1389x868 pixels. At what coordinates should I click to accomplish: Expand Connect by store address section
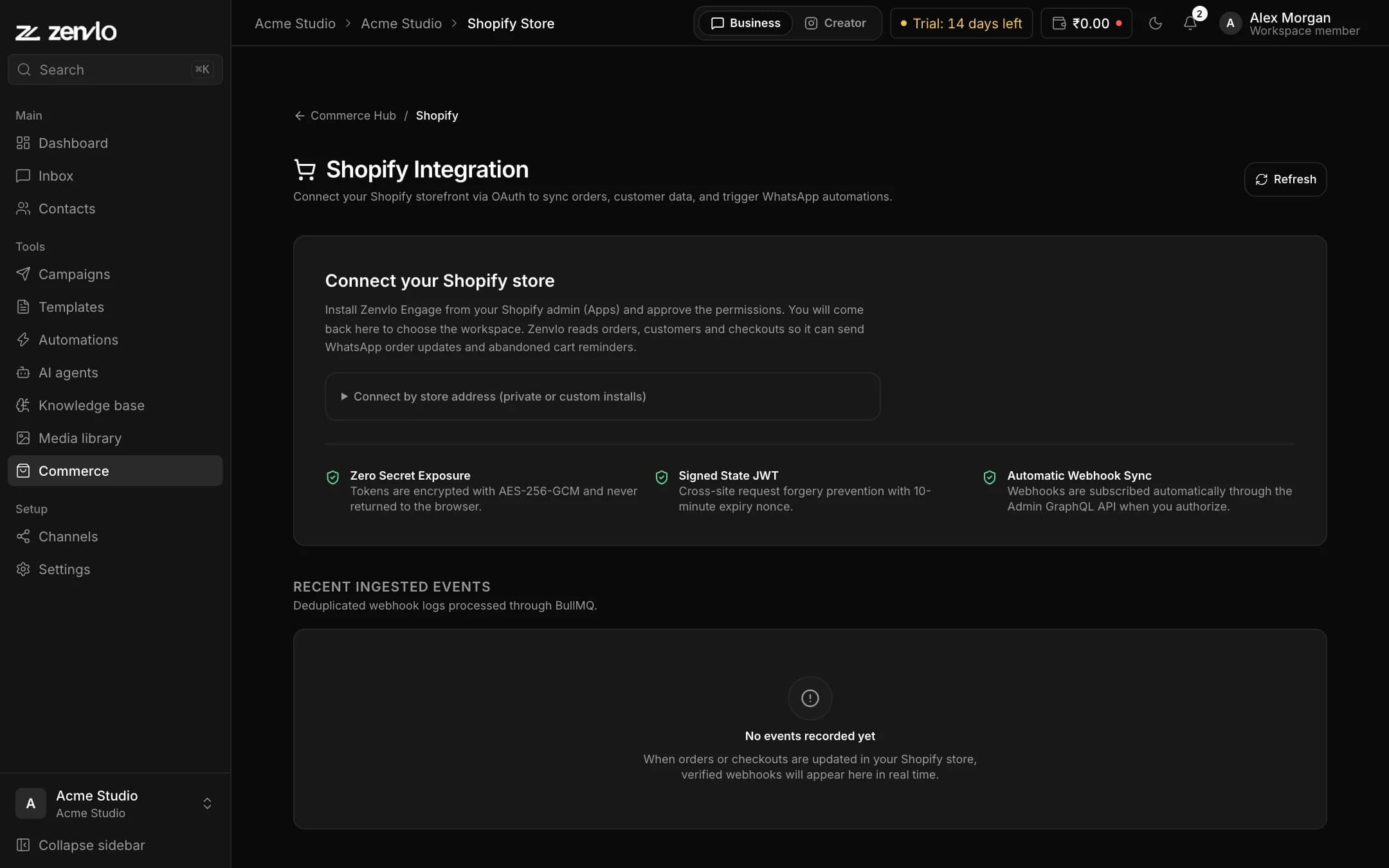(x=603, y=397)
